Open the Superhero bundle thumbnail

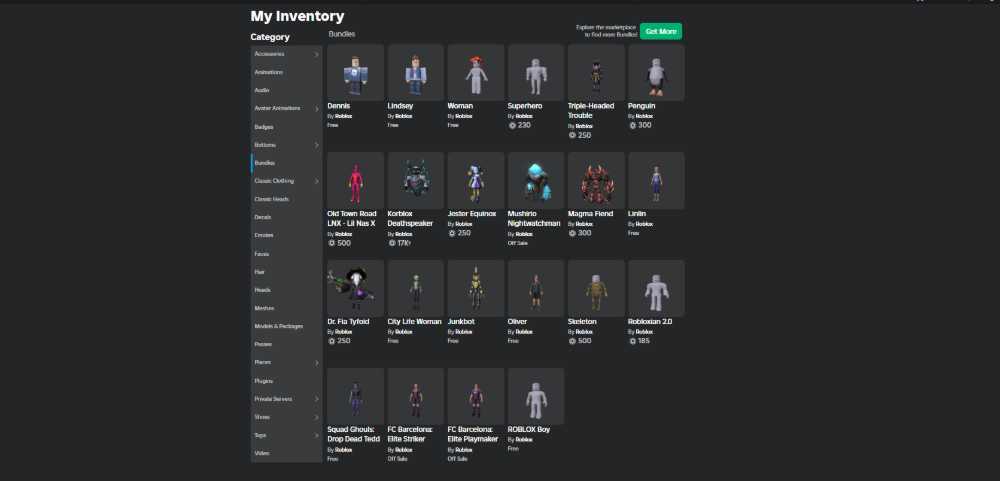[536, 72]
